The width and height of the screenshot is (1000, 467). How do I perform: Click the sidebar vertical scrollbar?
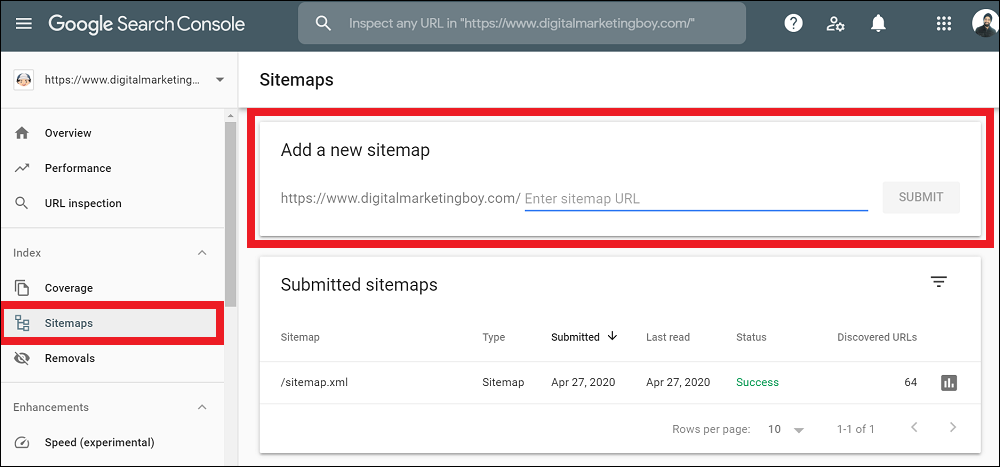tap(230, 214)
